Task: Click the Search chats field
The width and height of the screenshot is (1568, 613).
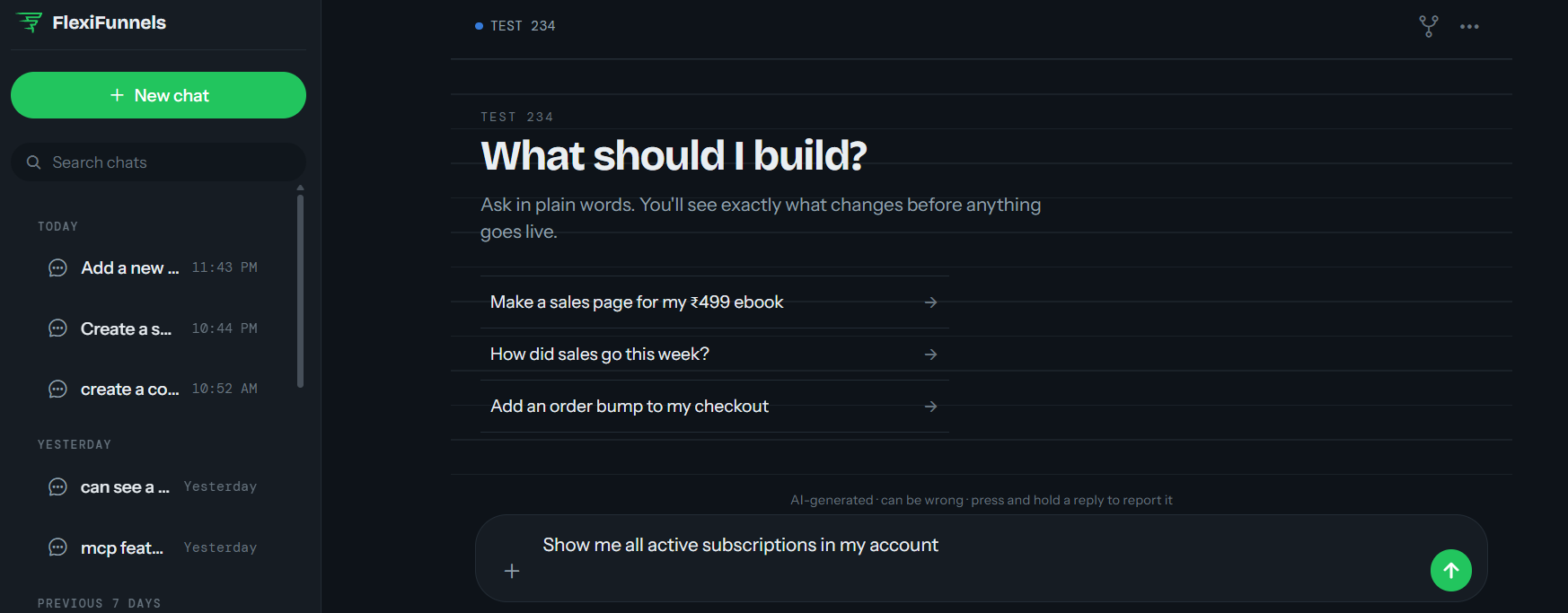Action: point(158,162)
